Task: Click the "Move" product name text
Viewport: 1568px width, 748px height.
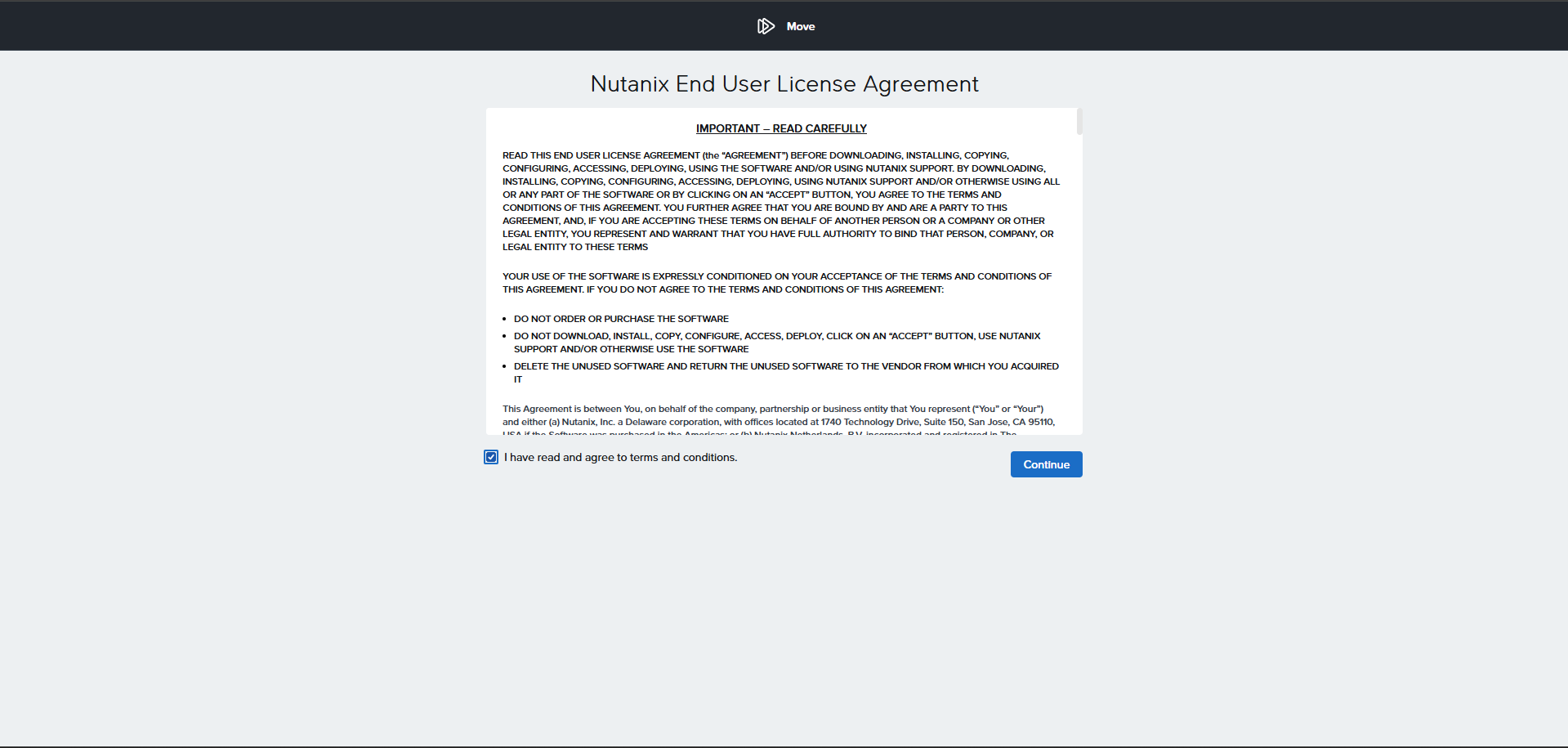Action: coord(801,26)
